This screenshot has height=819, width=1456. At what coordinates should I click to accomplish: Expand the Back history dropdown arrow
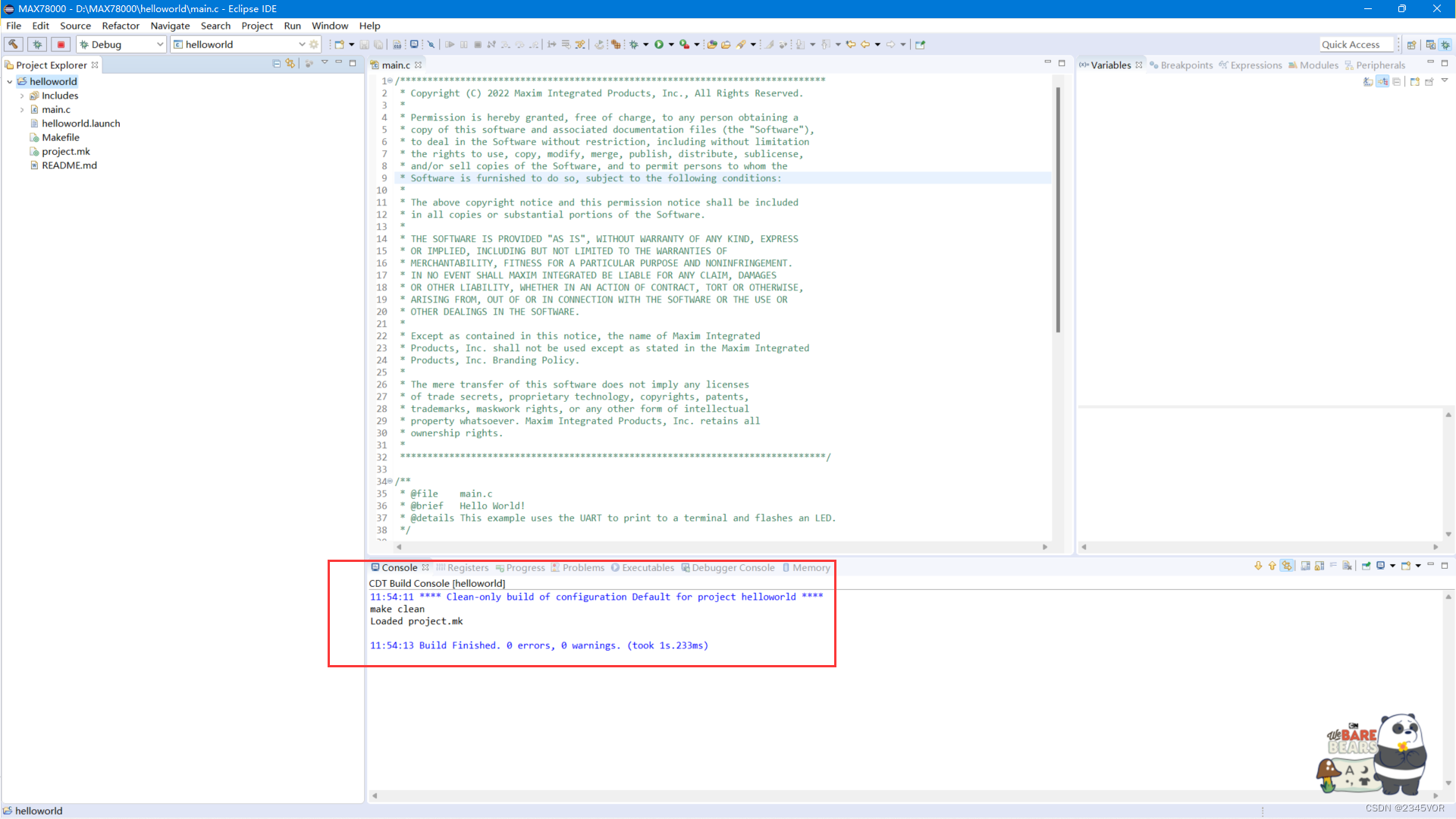(877, 44)
